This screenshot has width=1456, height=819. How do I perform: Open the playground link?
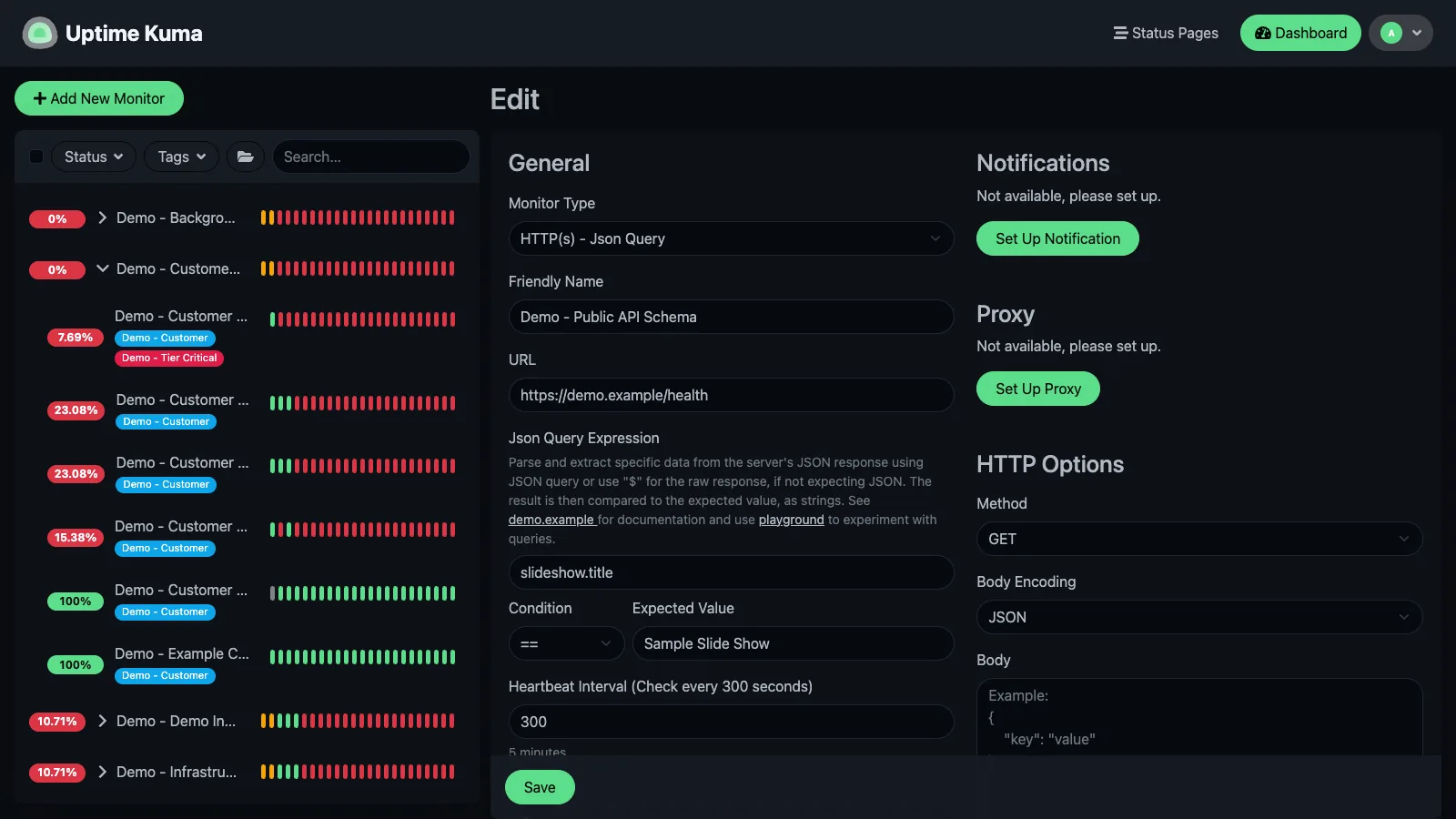tap(791, 520)
